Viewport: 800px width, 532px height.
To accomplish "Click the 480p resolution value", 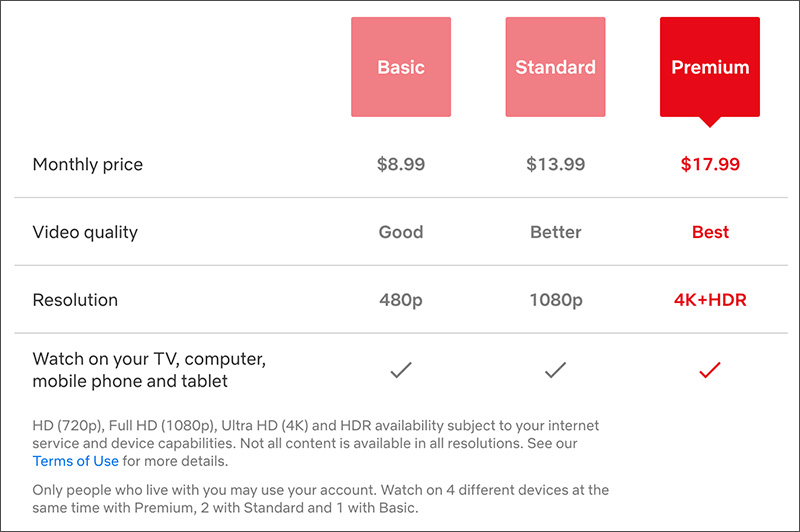I will (x=401, y=300).
